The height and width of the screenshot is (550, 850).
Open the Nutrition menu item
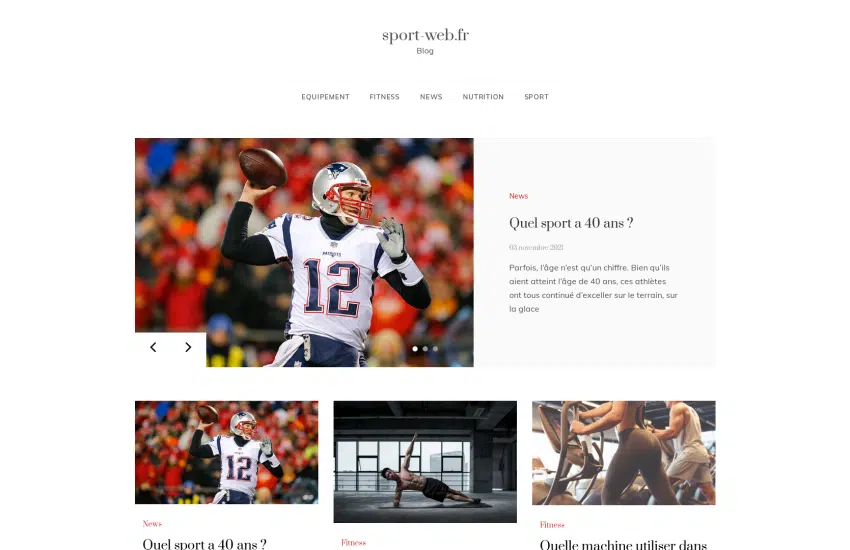point(483,97)
